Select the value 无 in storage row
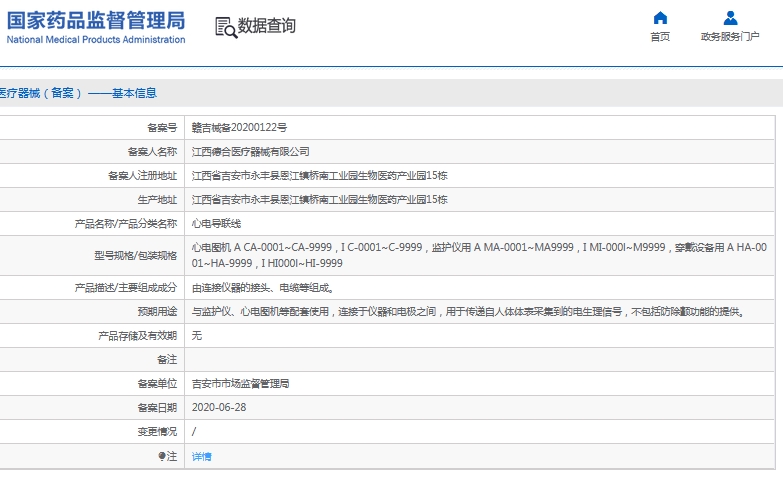The height and width of the screenshot is (477, 783). point(197,336)
